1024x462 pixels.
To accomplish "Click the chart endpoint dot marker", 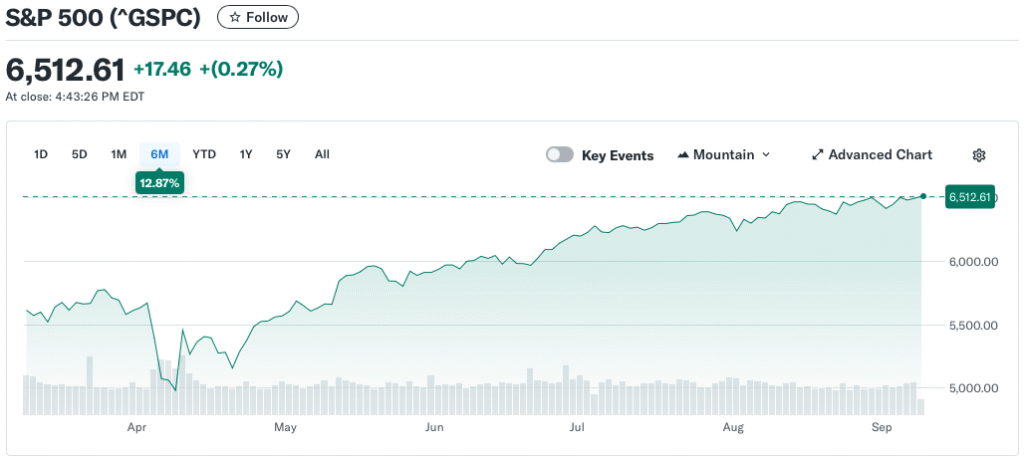I will [922, 197].
